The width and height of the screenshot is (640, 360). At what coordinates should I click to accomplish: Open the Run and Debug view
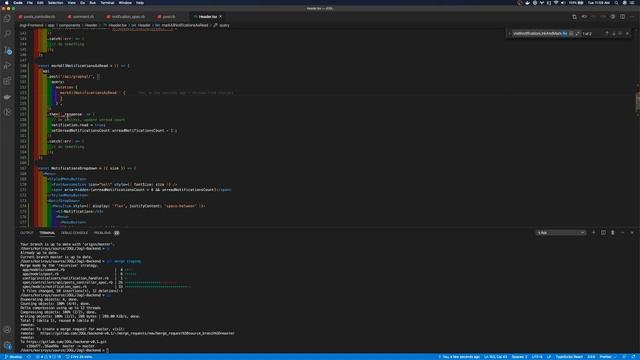pos(7,65)
